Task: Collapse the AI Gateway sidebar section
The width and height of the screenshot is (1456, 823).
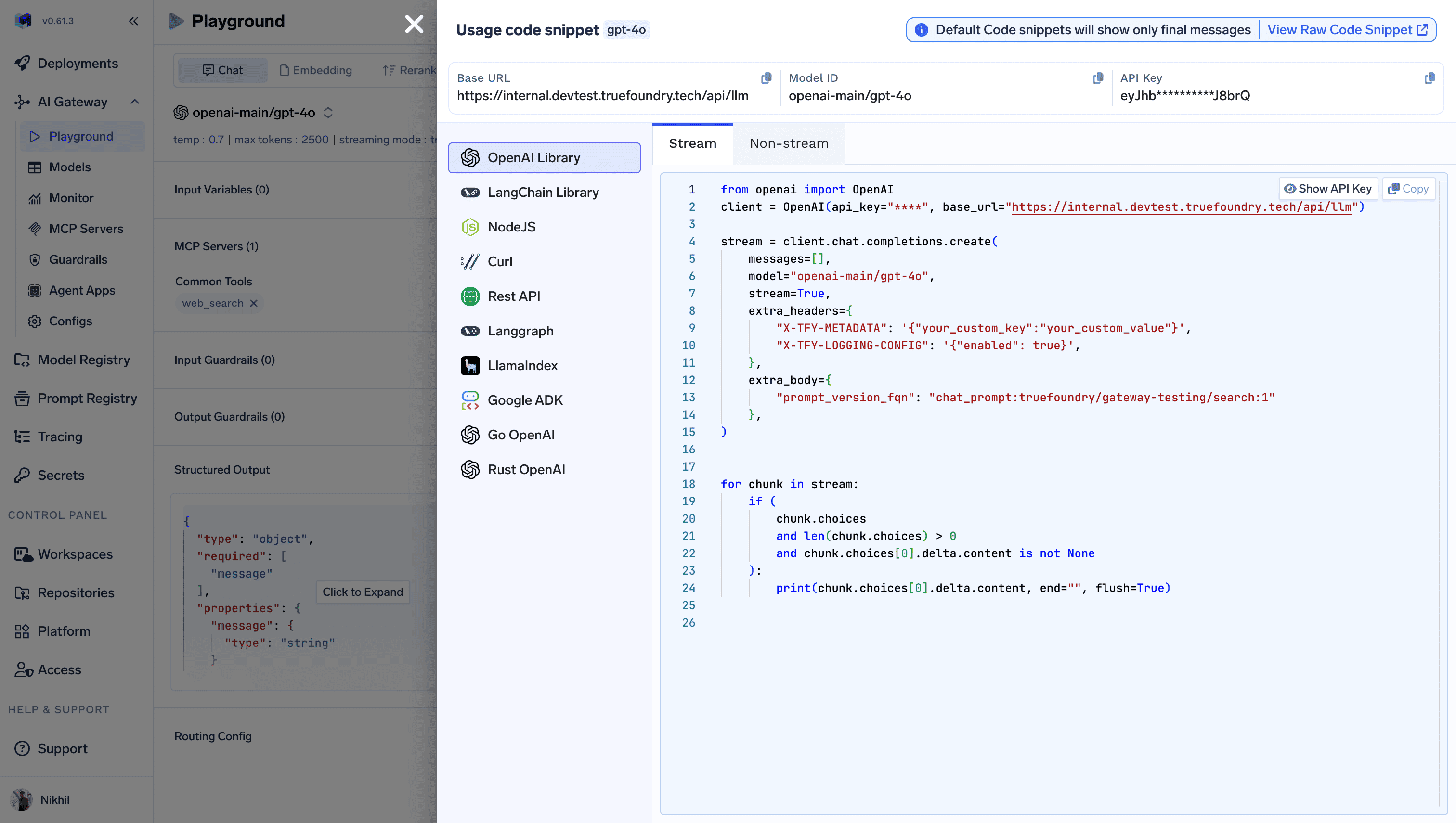Action: click(134, 102)
